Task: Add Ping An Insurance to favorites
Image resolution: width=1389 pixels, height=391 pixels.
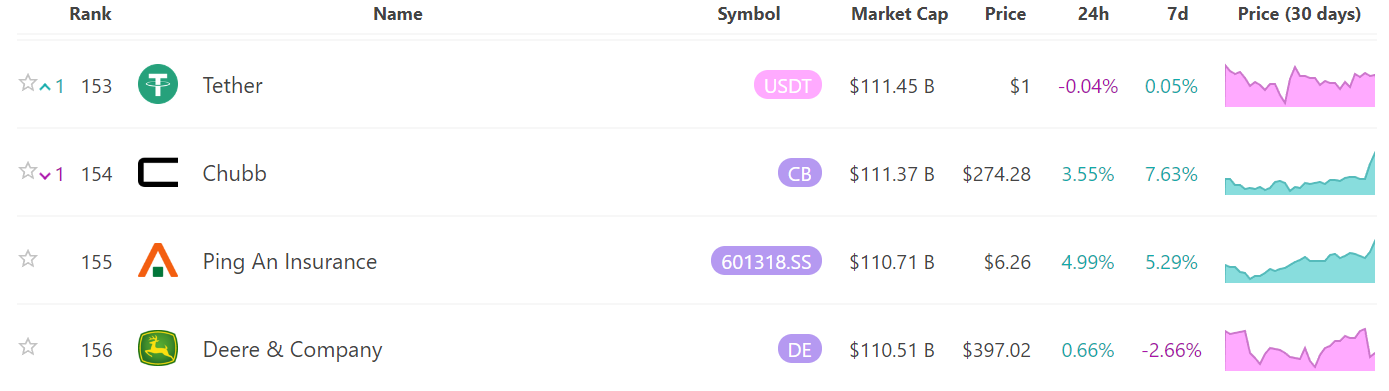Action: tap(28, 259)
